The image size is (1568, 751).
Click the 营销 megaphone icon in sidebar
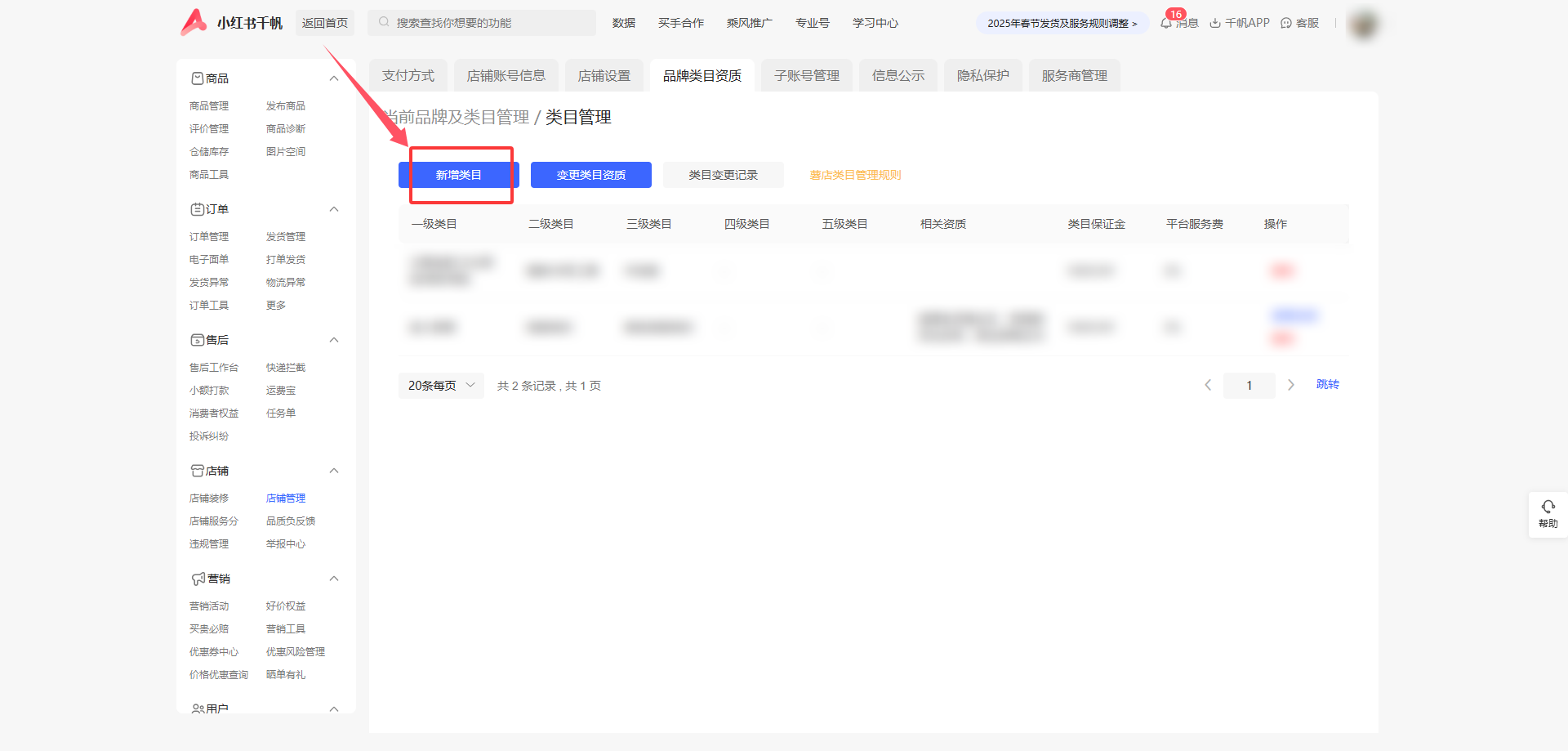coord(198,579)
